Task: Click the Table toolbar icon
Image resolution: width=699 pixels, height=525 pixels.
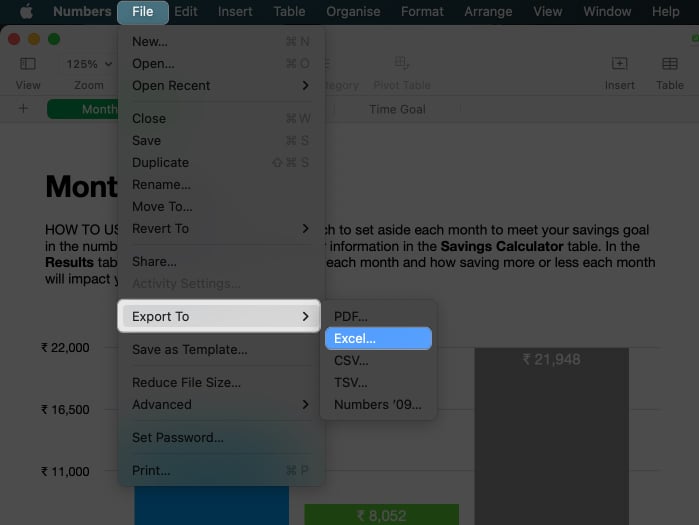Action: [670, 64]
